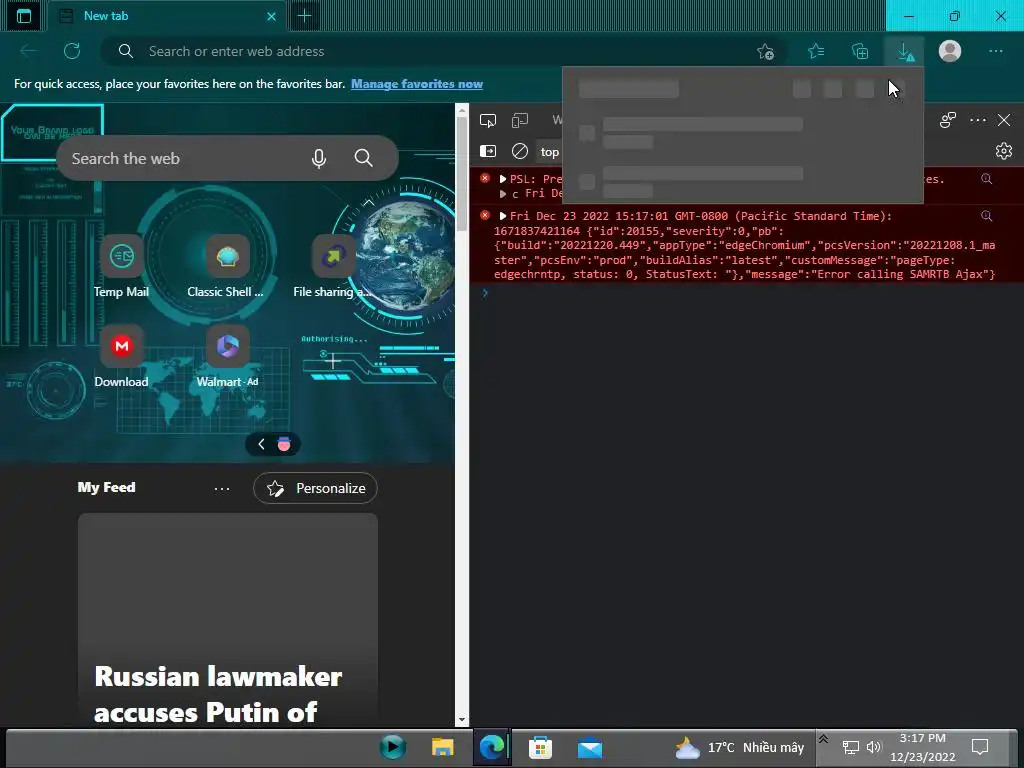This screenshot has height=768, width=1024.
Task: Open Microsoft Store from taskbar
Action: 540,747
